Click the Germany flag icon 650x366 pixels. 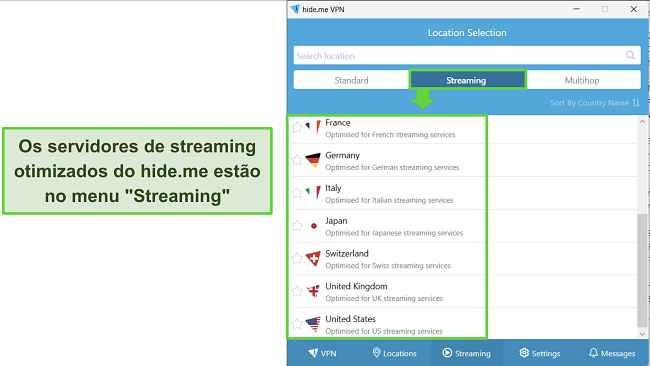pos(313,160)
